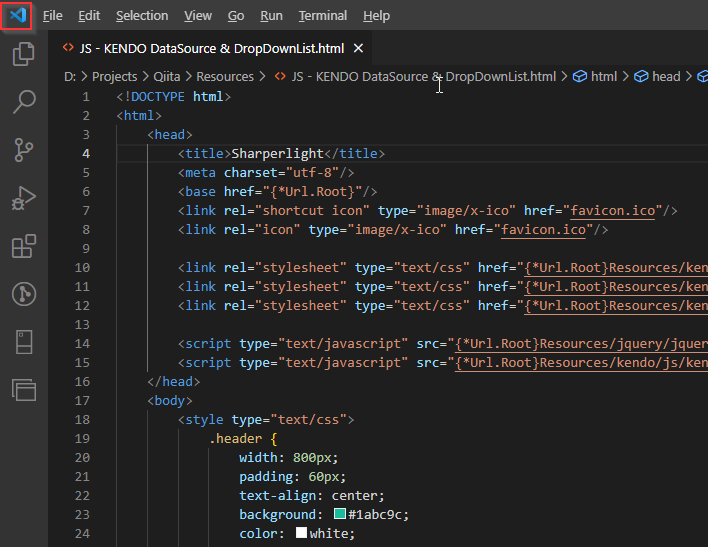Close the KENDO DataSource & DropDownList.html tab
708x547 pixels.
click(358, 48)
